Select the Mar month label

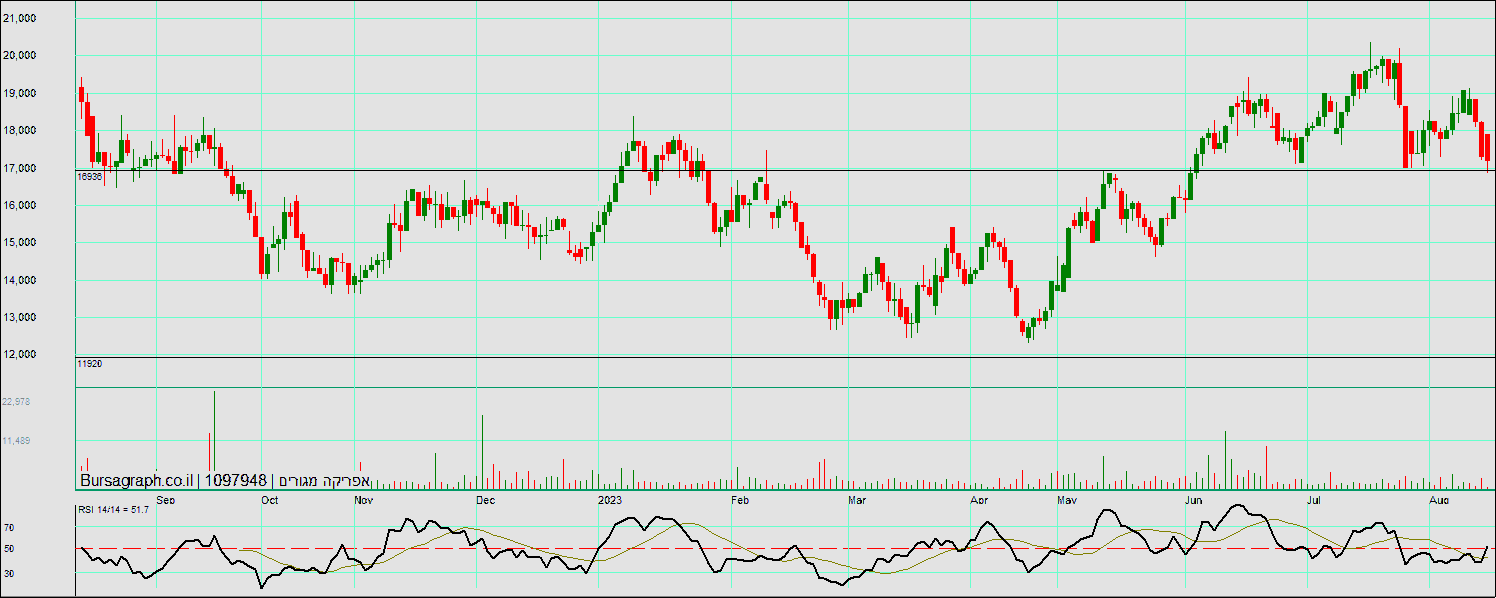(x=856, y=498)
